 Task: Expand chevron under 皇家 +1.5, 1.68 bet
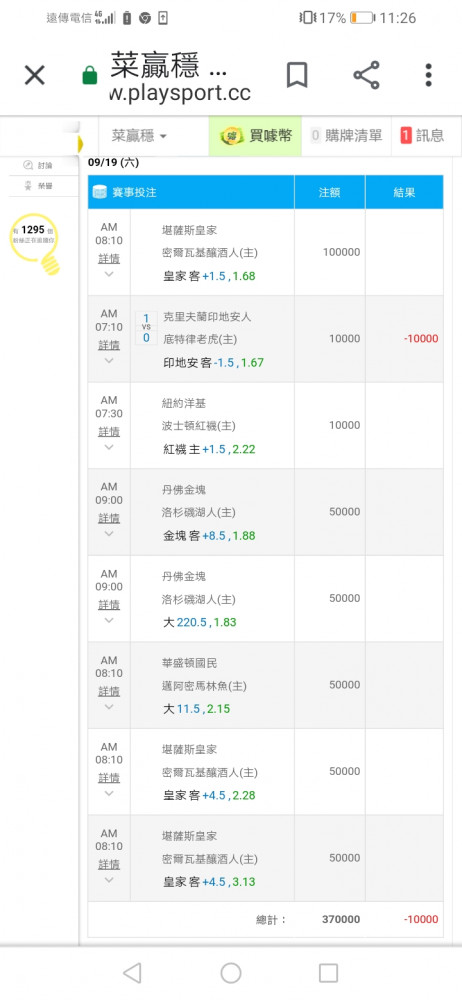pos(108,274)
